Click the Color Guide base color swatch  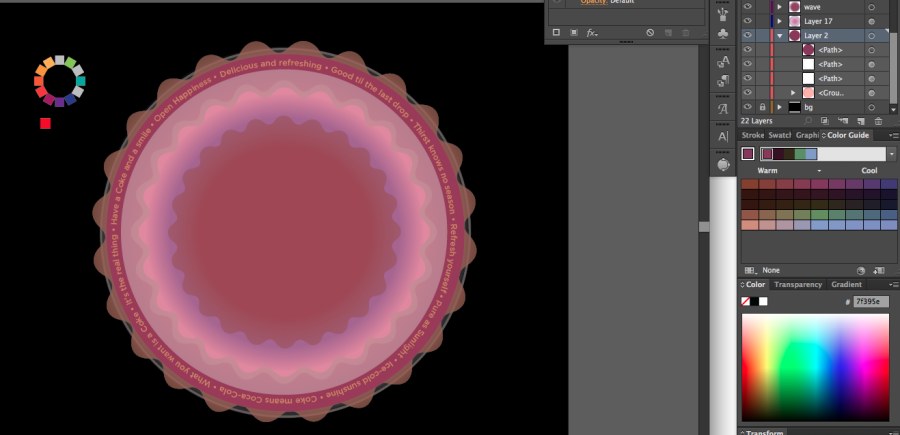(x=747, y=154)
